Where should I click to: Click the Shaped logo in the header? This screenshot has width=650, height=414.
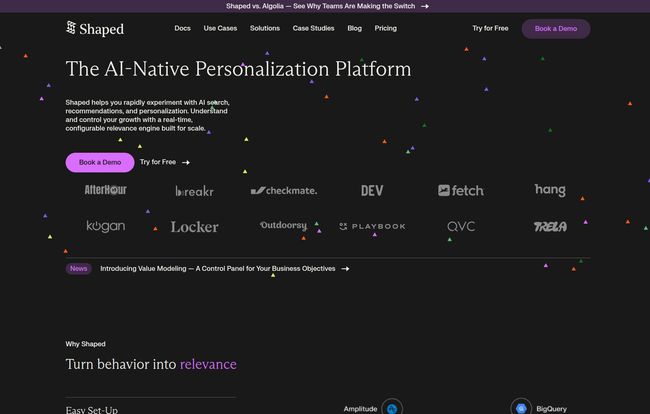coord(95,29)
